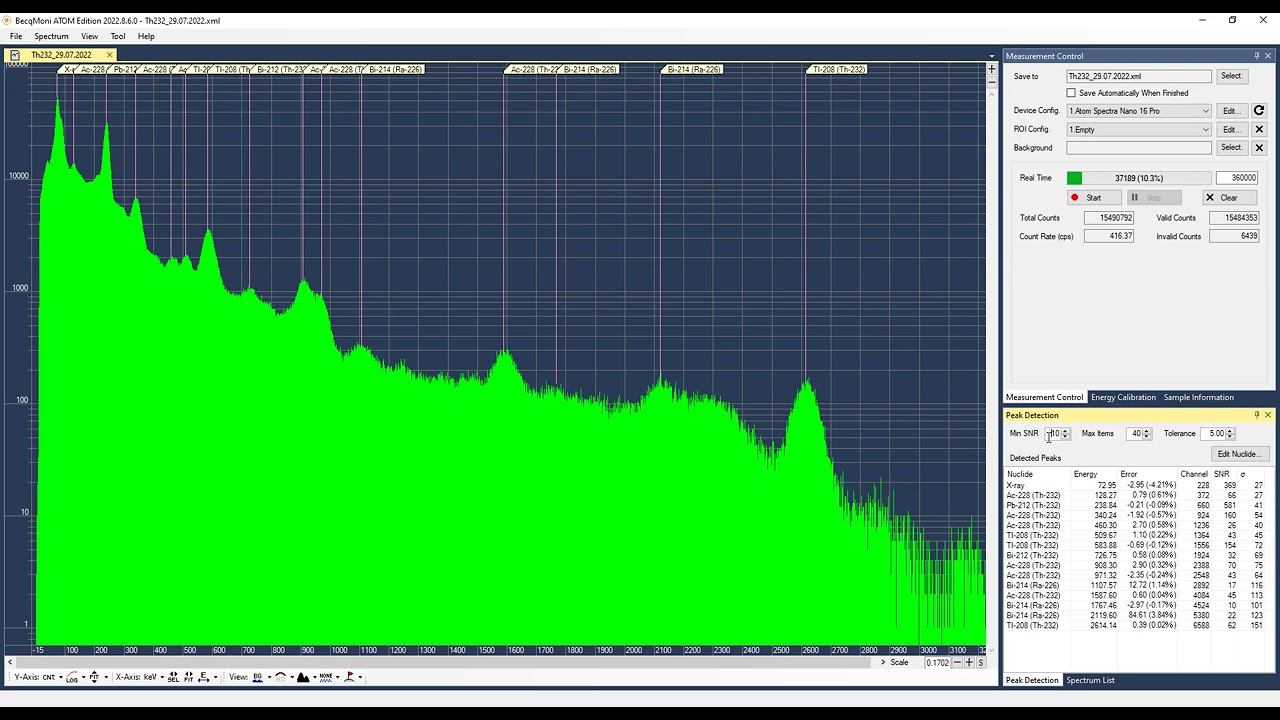The width and height of the screenshot is (1280, 720).
Task: Toggle the BG background view icon
Action: click(258, 677)
